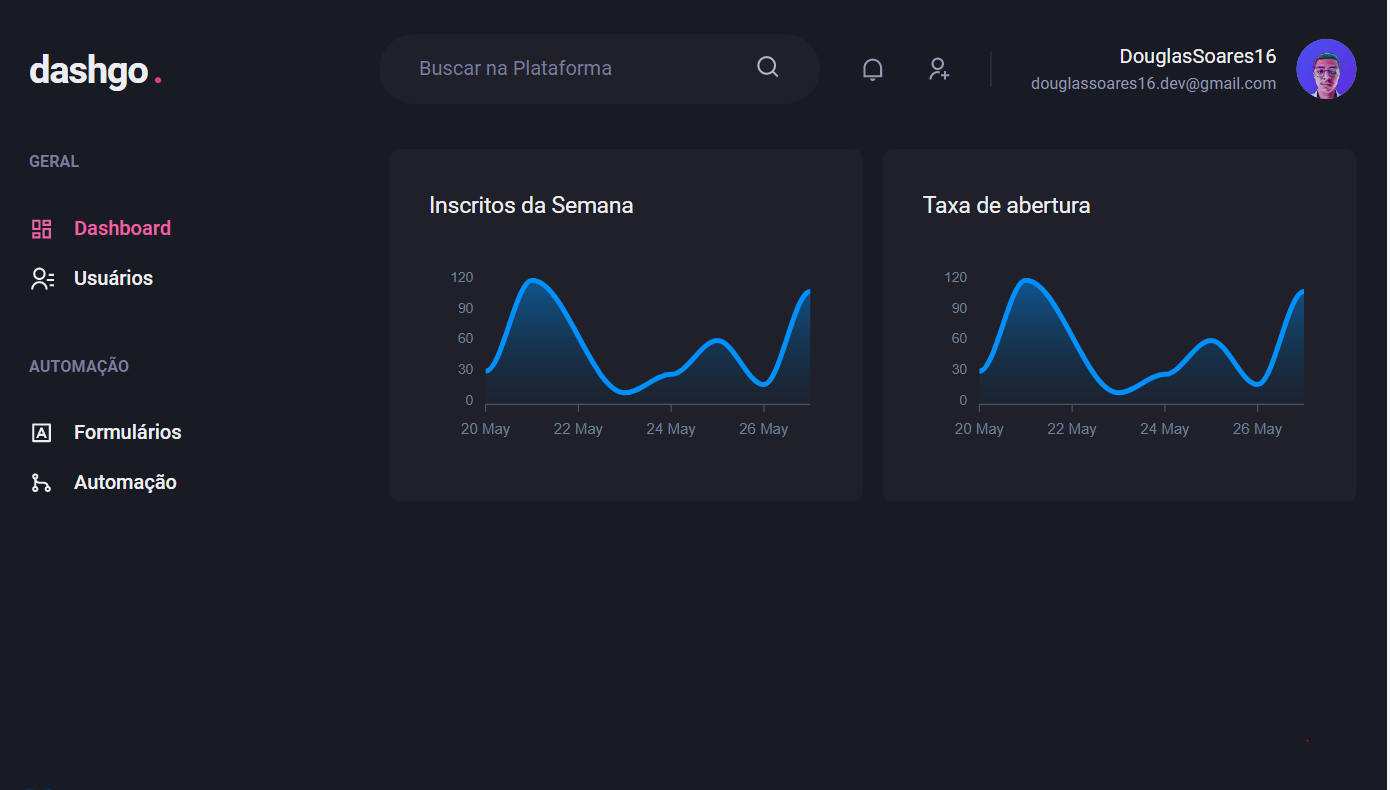Click 22 May label in Inscritos chart
Image resolution: width=1390 pixels, height=790 pixels.
click(578, 429)
